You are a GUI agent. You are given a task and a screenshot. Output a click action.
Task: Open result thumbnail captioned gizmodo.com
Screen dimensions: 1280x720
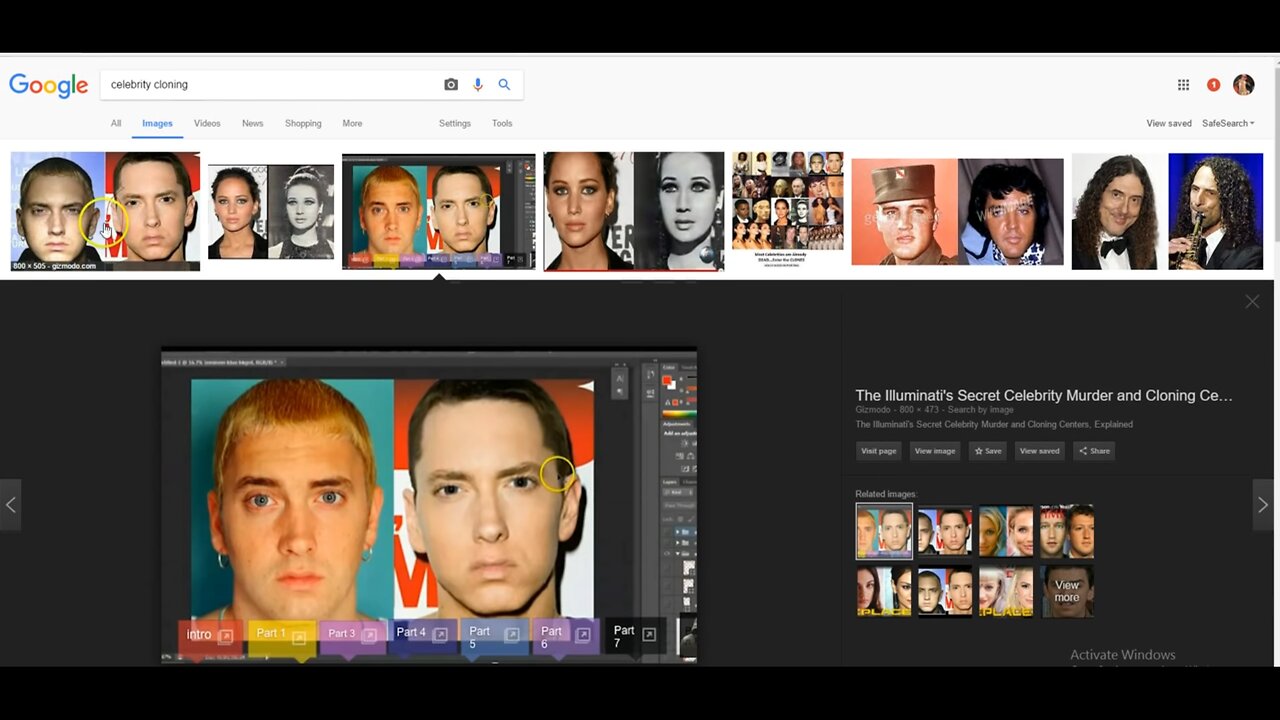click(x=105, y=211)
